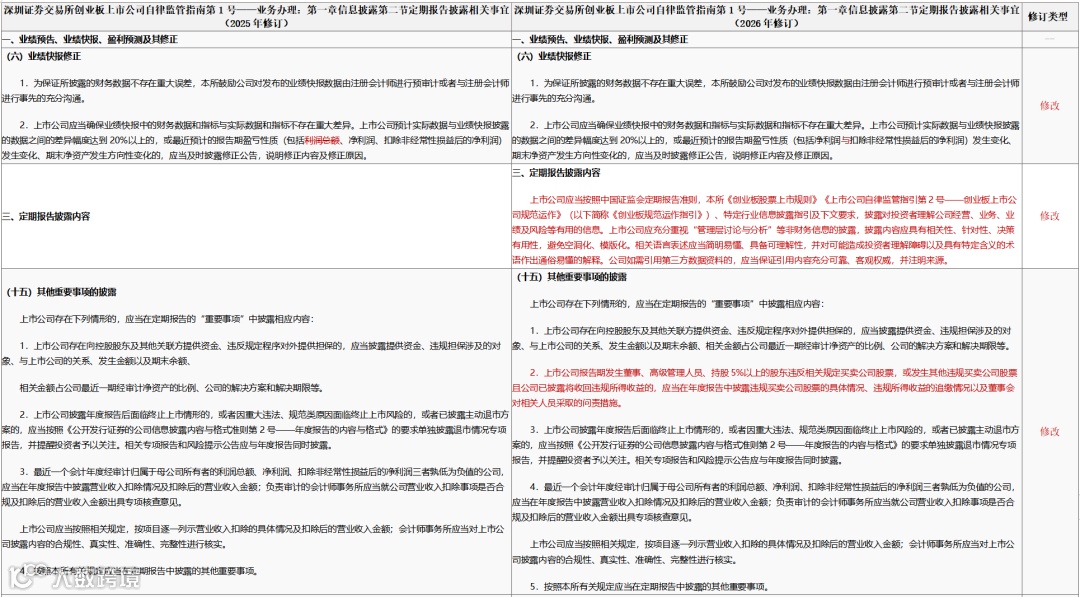Click the red paragraph "2. 上市公司报告期发生董事、高级管理人员"
This screenshot has height=597, width=1080.
767,388
